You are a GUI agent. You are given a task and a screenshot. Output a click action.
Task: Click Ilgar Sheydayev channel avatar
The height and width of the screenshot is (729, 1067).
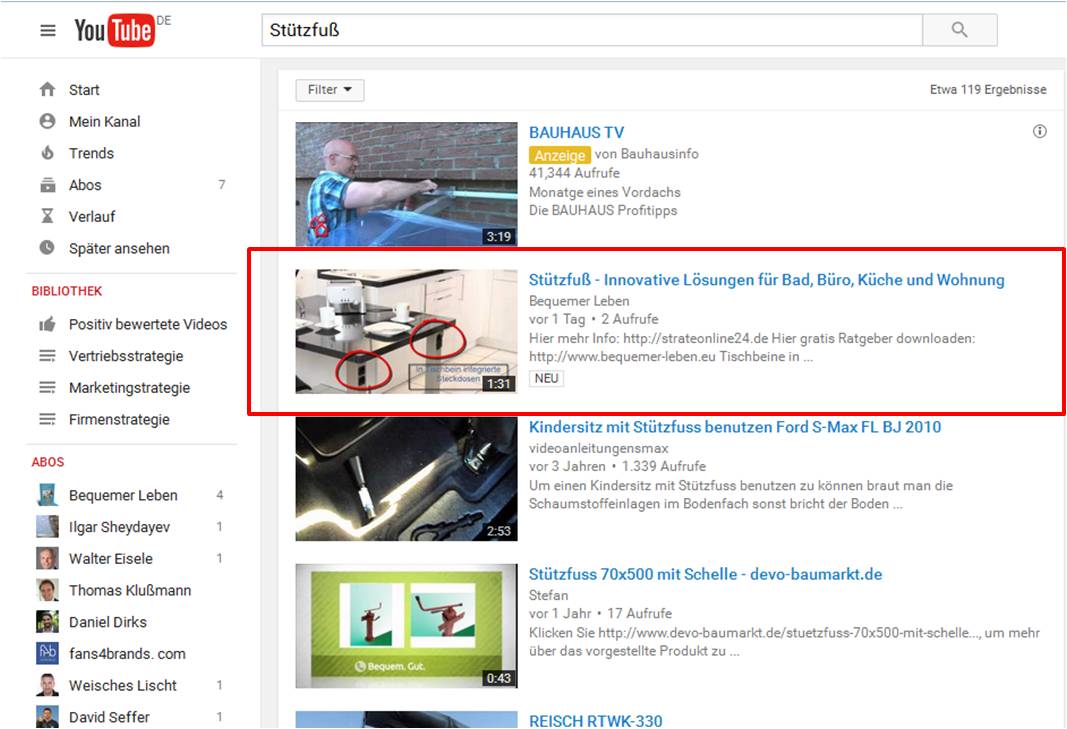47,527
